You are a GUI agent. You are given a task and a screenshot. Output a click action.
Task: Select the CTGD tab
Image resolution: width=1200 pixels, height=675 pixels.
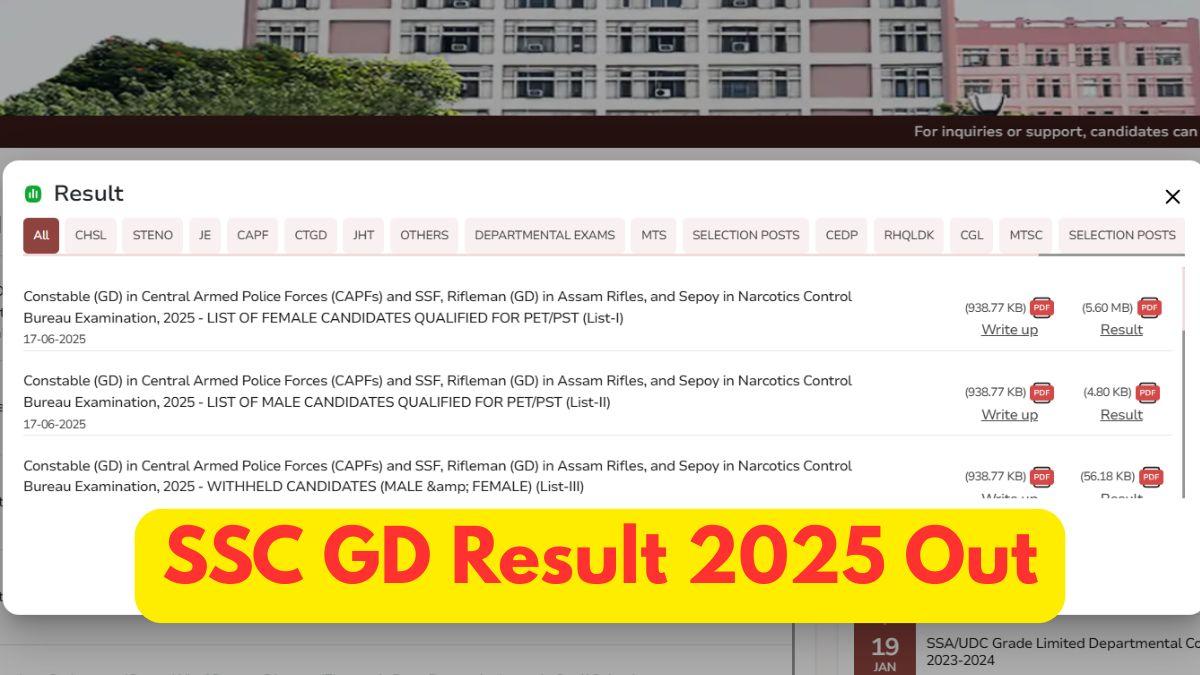point(311,235)
